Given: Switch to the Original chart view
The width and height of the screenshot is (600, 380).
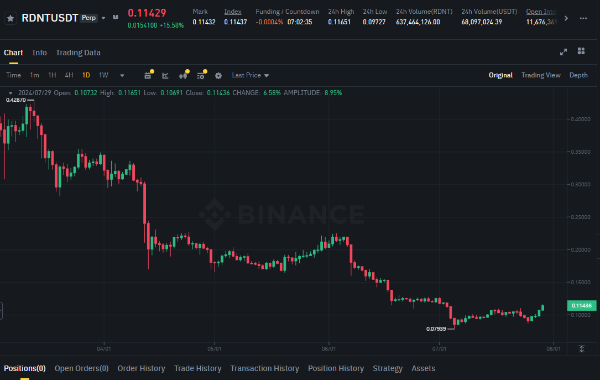Looking at the screenshot, I should pos(500,75).
